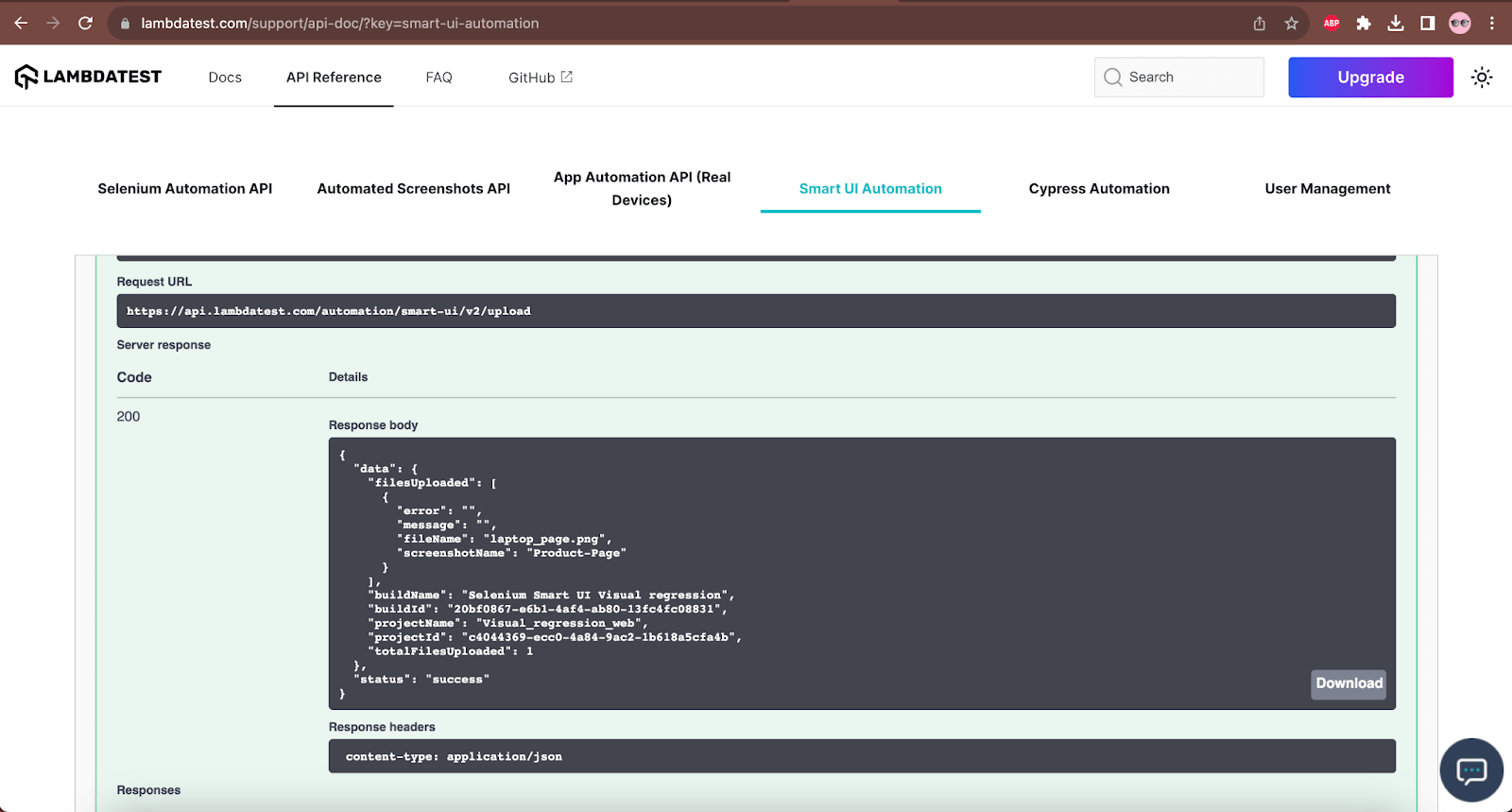Open the ABP ad blocker extension
The width and height of the screenshot is (1512, 812).
click(x=1332, y=24)
